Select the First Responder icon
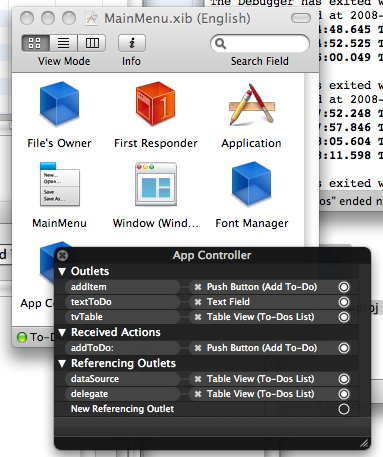The image size is (383, 457). 155,104
